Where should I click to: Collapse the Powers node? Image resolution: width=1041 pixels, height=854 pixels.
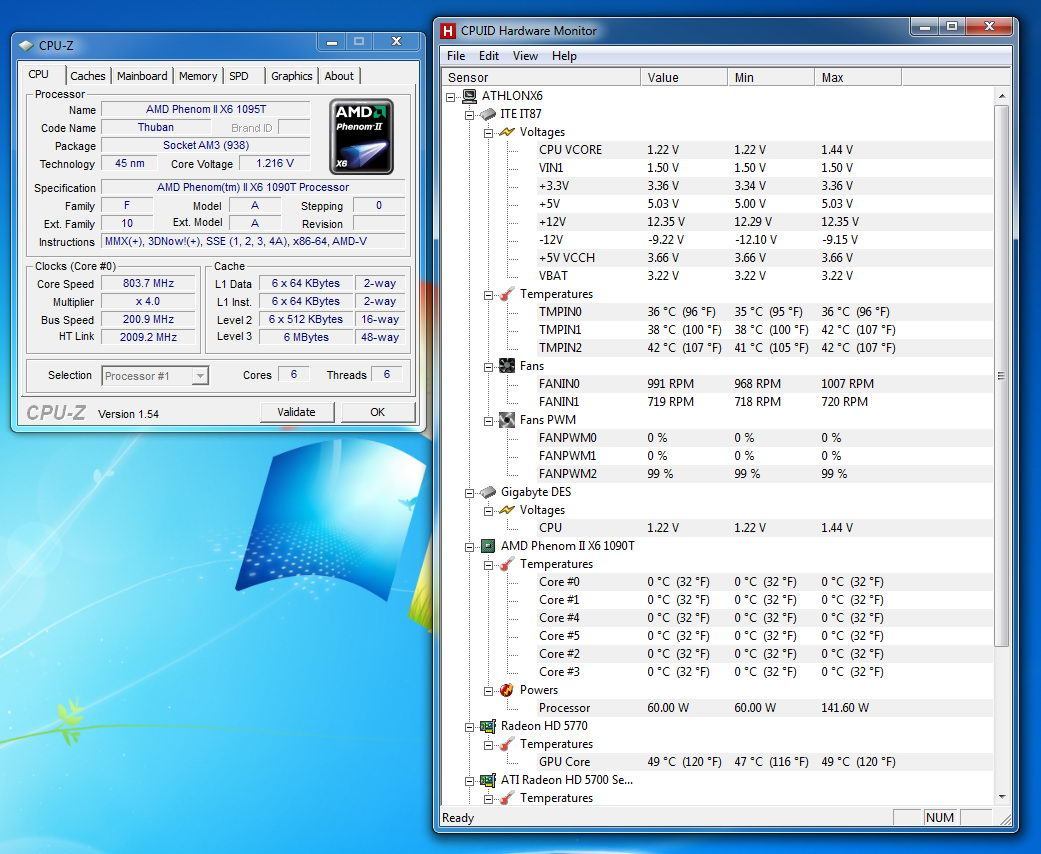click(489, 691)
